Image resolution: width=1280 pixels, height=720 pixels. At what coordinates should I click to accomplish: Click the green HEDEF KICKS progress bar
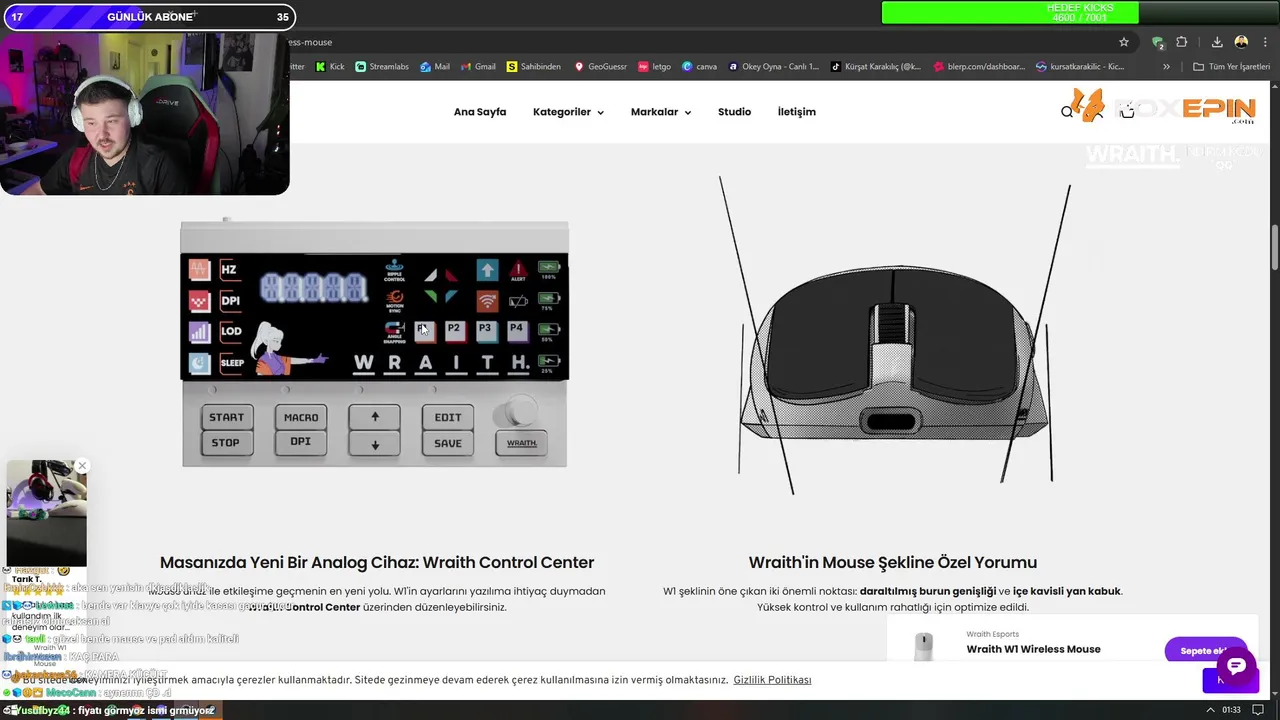(x=1010, y=12)
